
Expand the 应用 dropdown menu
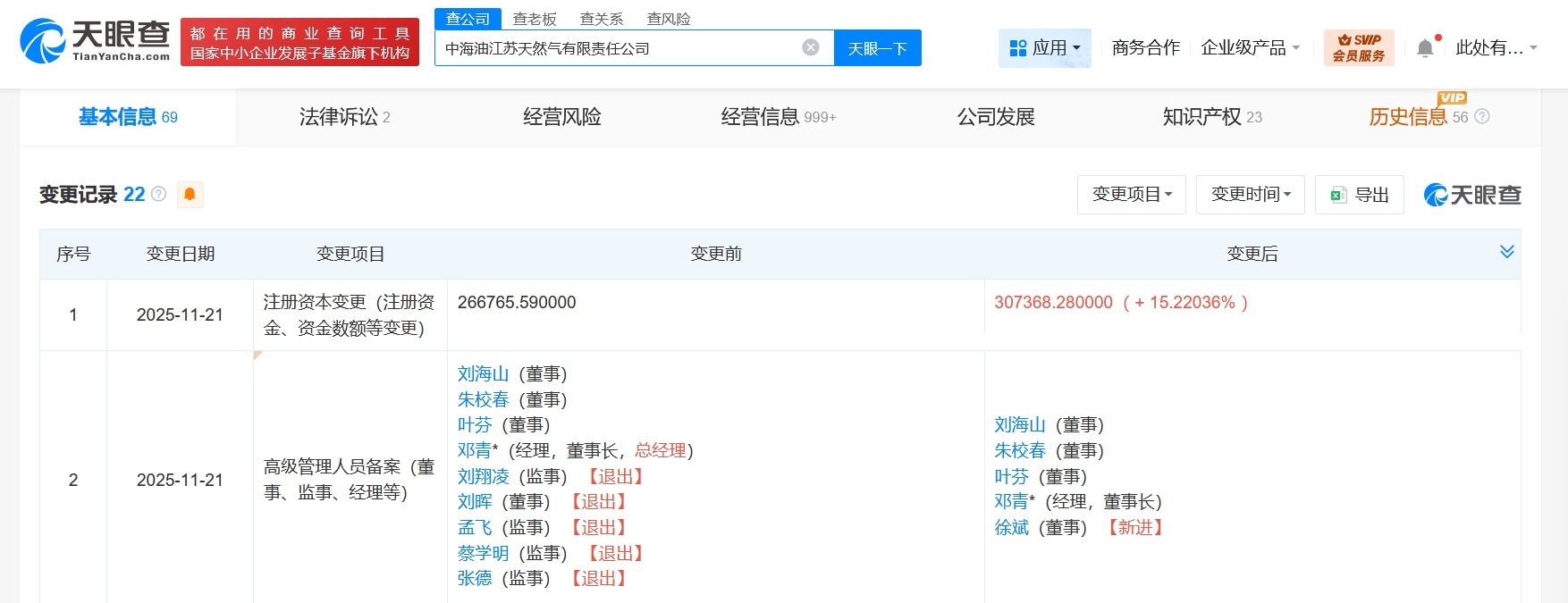[x=1044, y=48]
